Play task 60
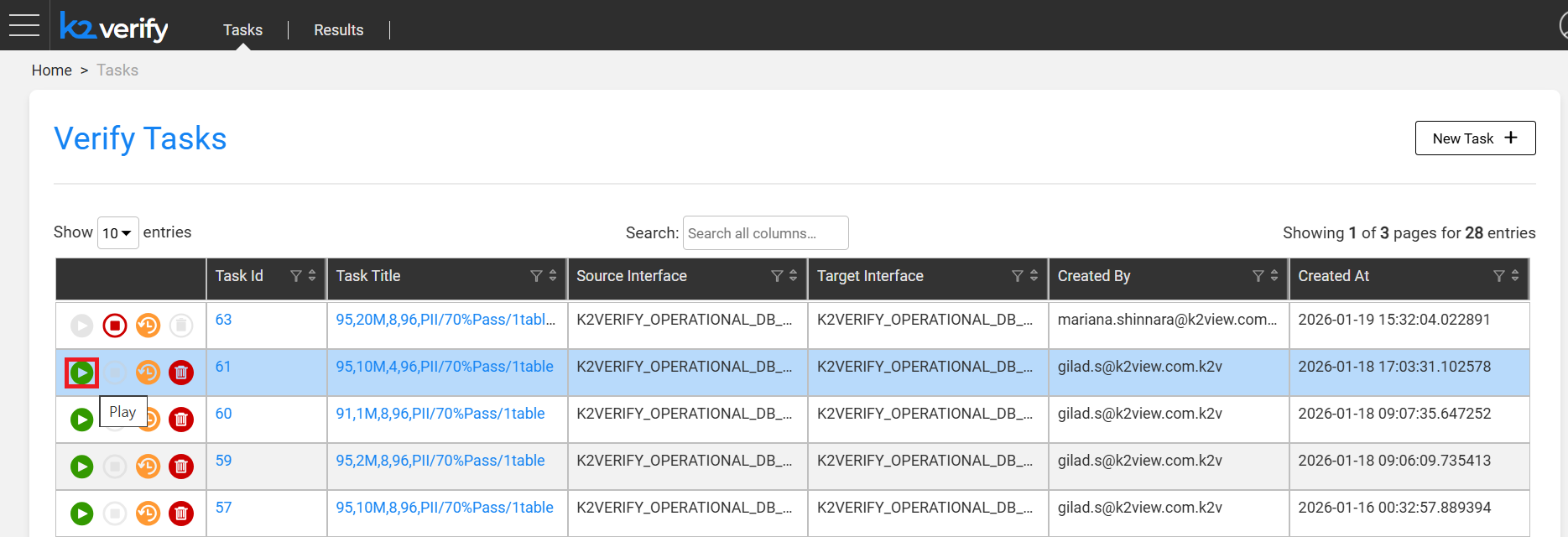 pyautogui.click(x=81, y=420)
